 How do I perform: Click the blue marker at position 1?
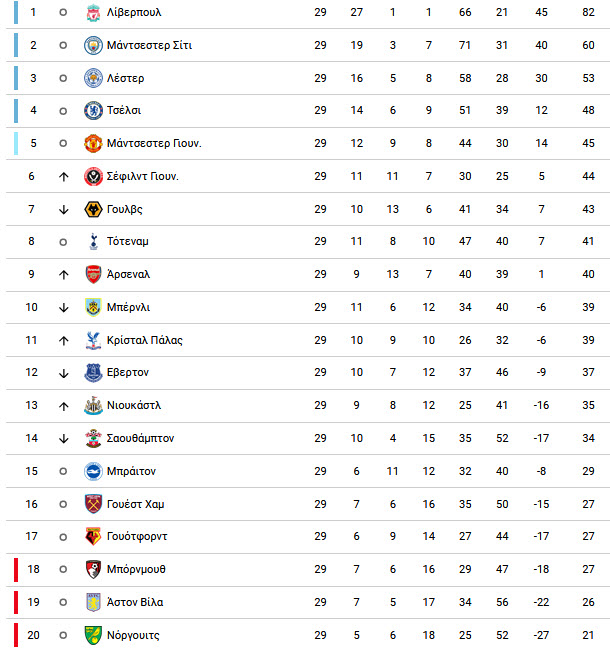click(16, 12)
